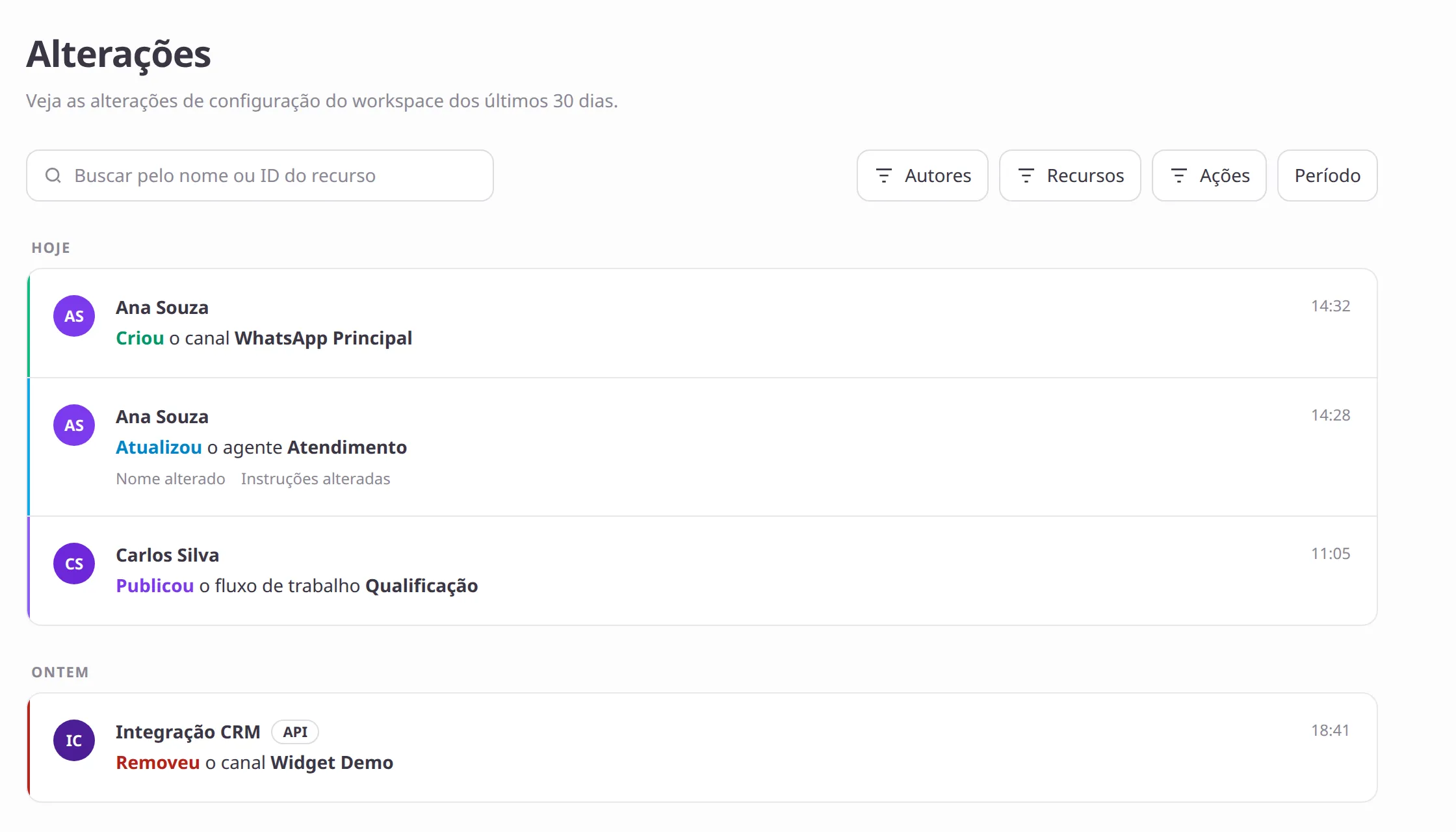
Task: Click the search magnifier icon
Action: [x=53, y=175]
